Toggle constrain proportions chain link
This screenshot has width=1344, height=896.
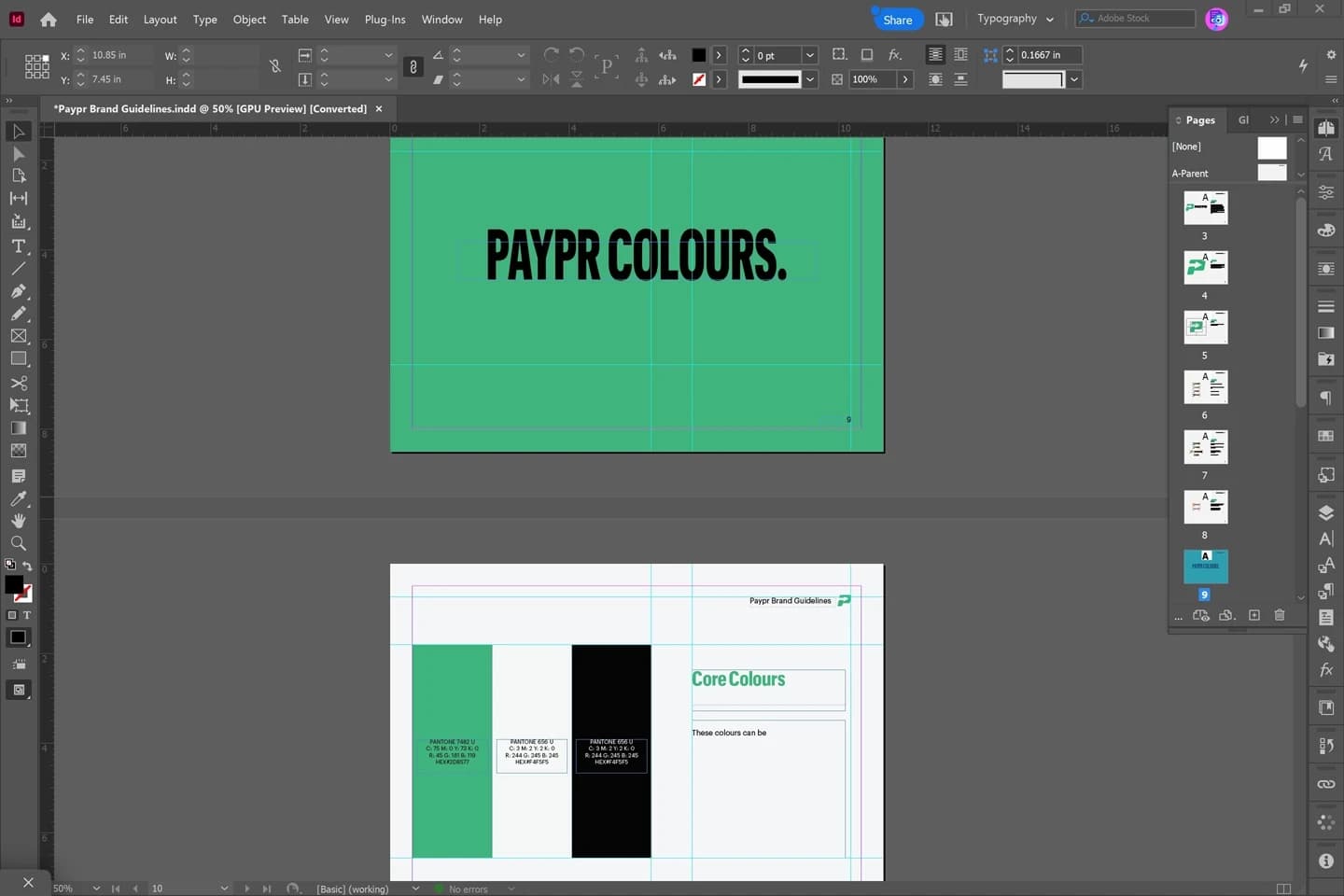point(413,67)
